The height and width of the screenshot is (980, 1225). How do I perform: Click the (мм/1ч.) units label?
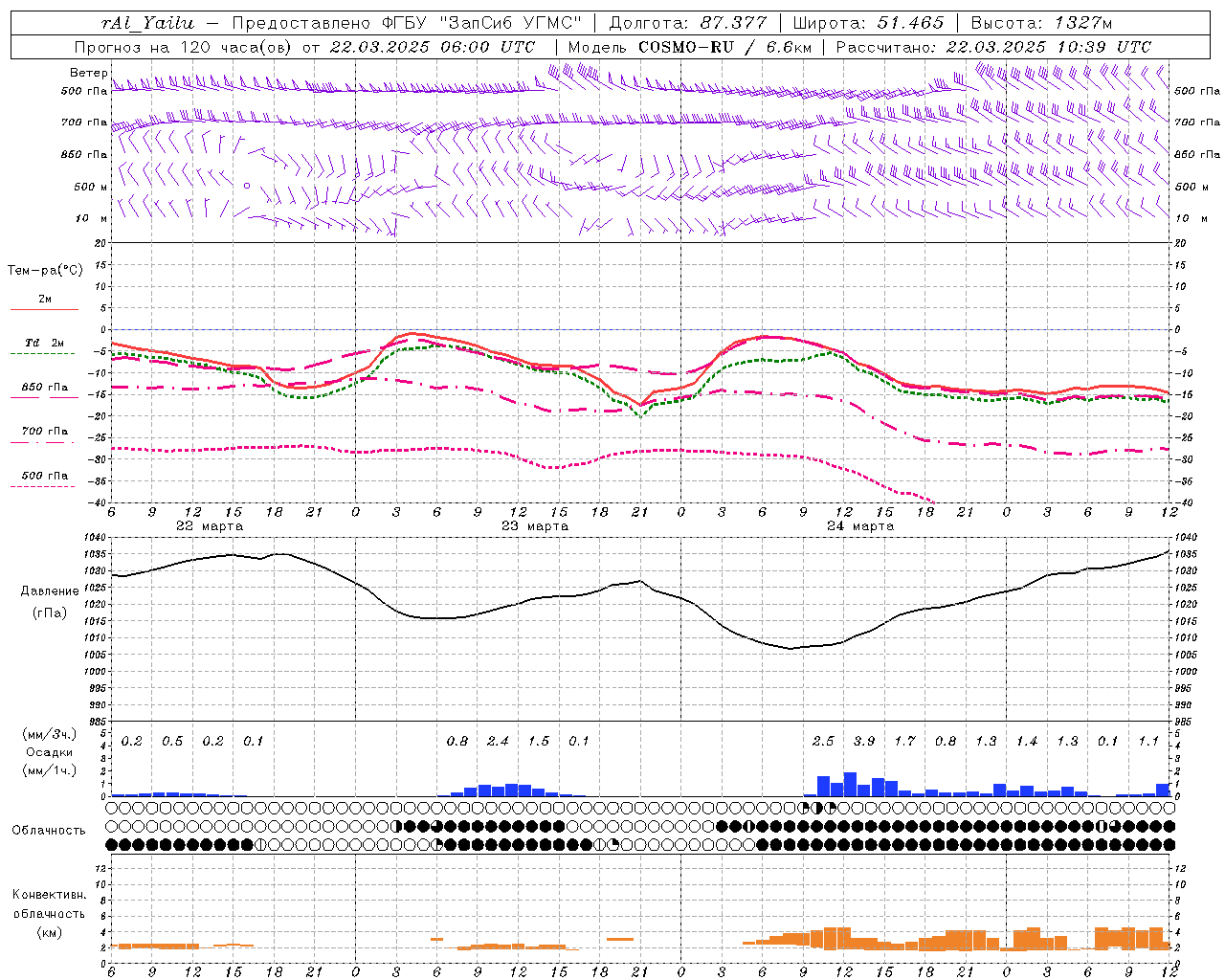click(49, 771)
